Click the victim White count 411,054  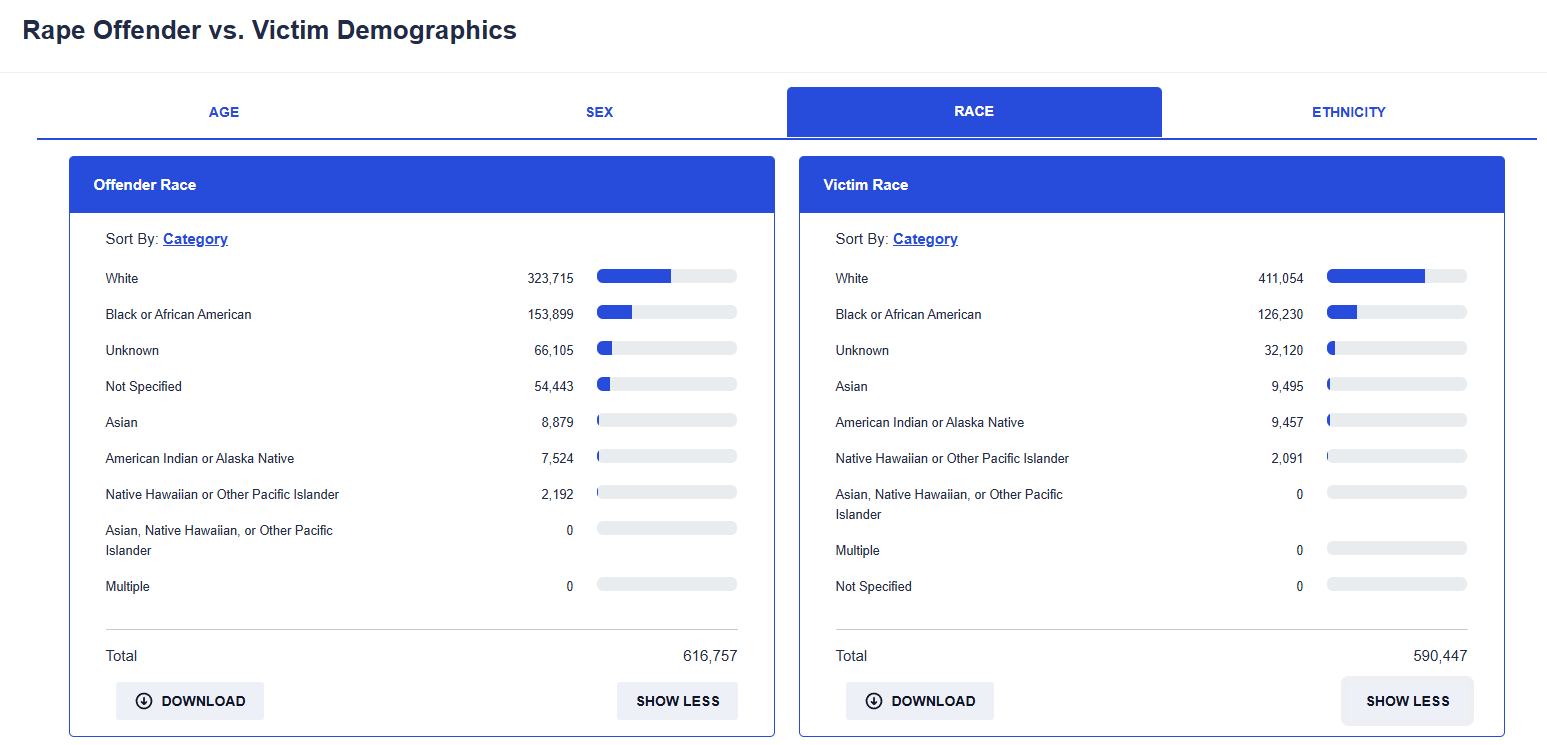coord(1281,278)
